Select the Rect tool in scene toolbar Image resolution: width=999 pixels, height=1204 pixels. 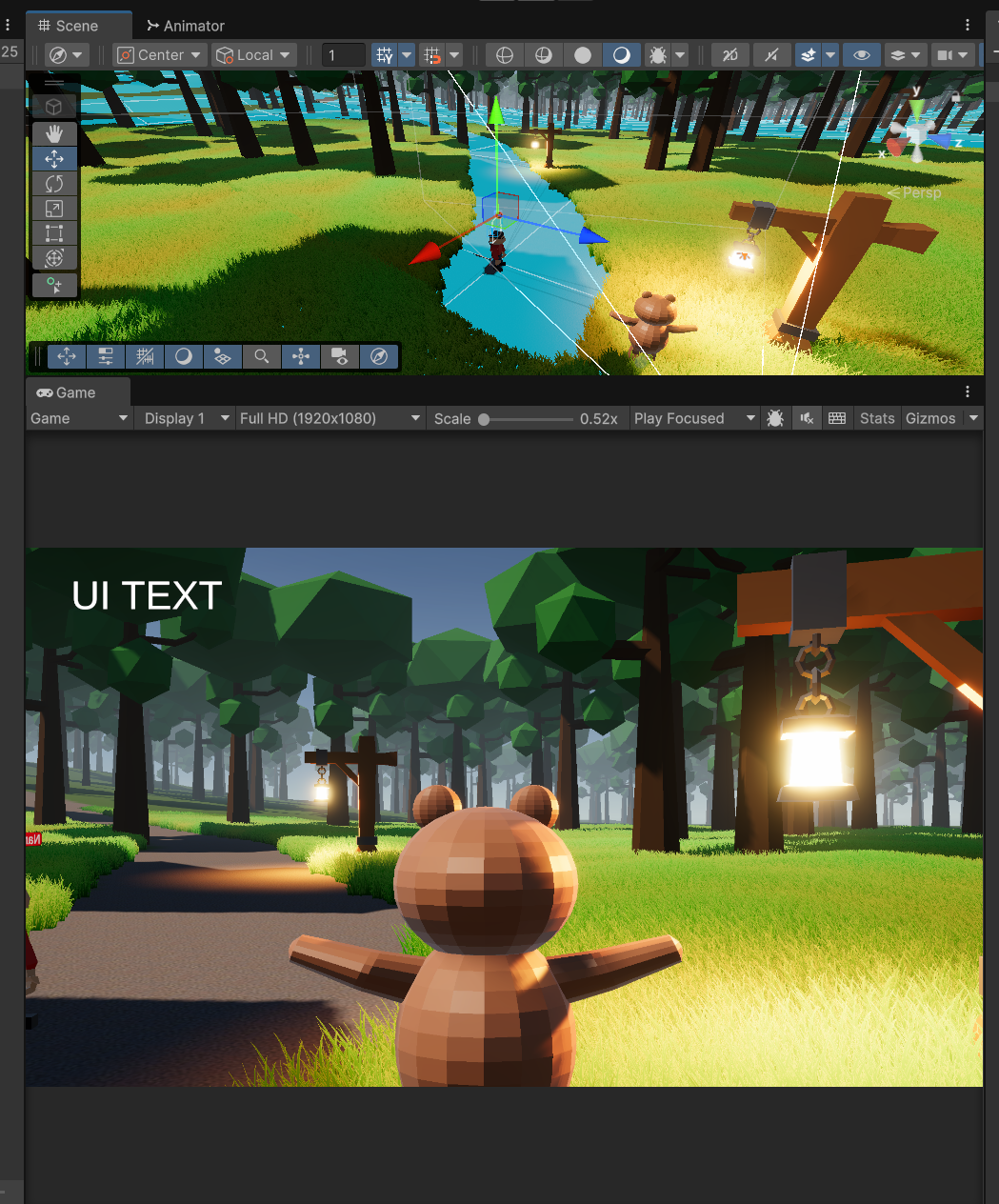(54, 233)
